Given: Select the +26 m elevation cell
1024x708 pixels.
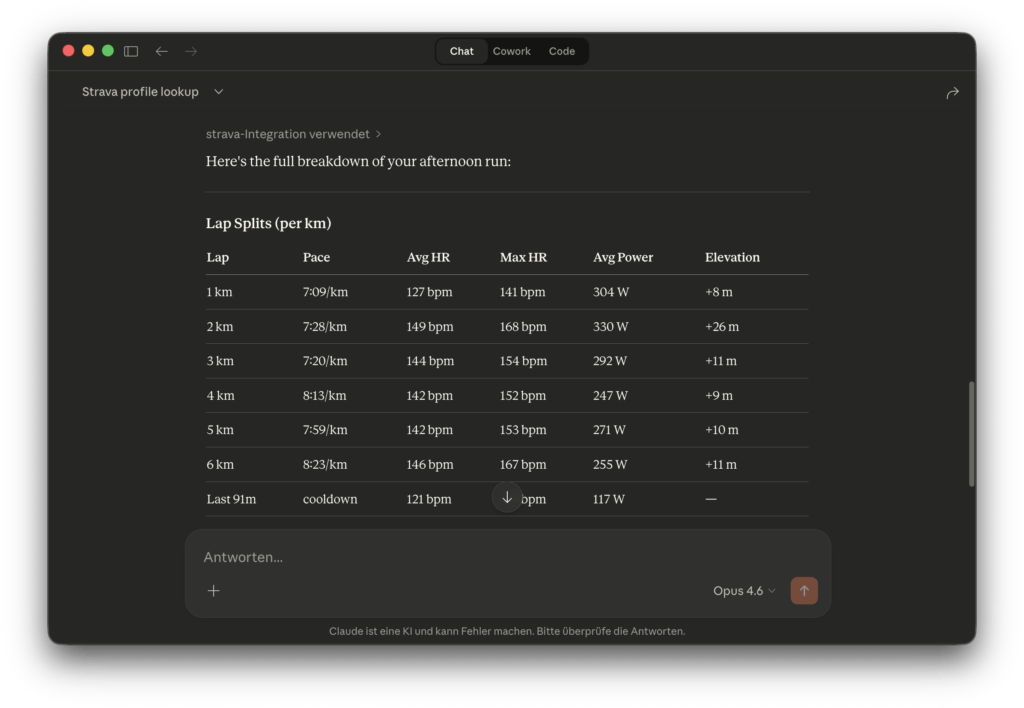Looking at the screenshot, I should 722,327.
